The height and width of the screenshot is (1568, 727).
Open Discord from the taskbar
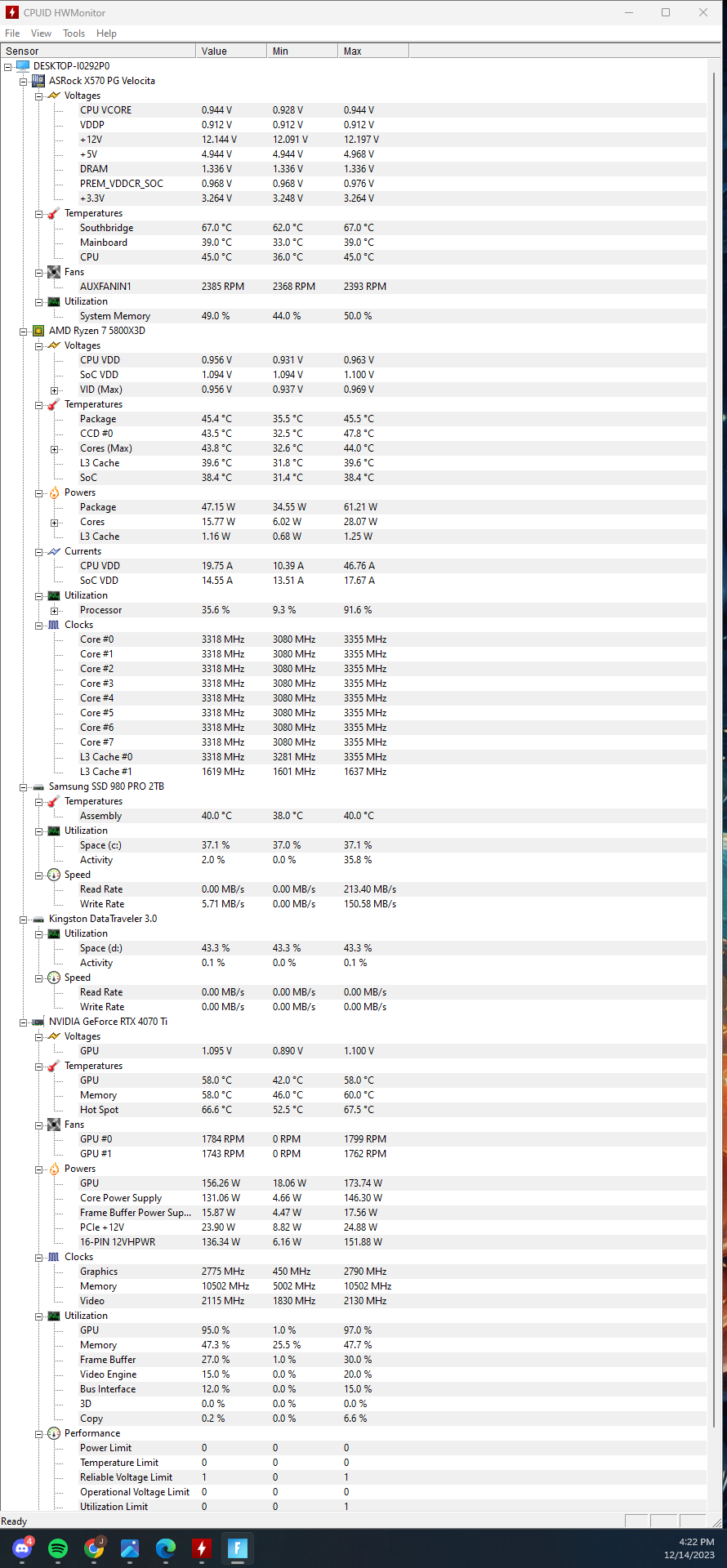point(22,1548)
